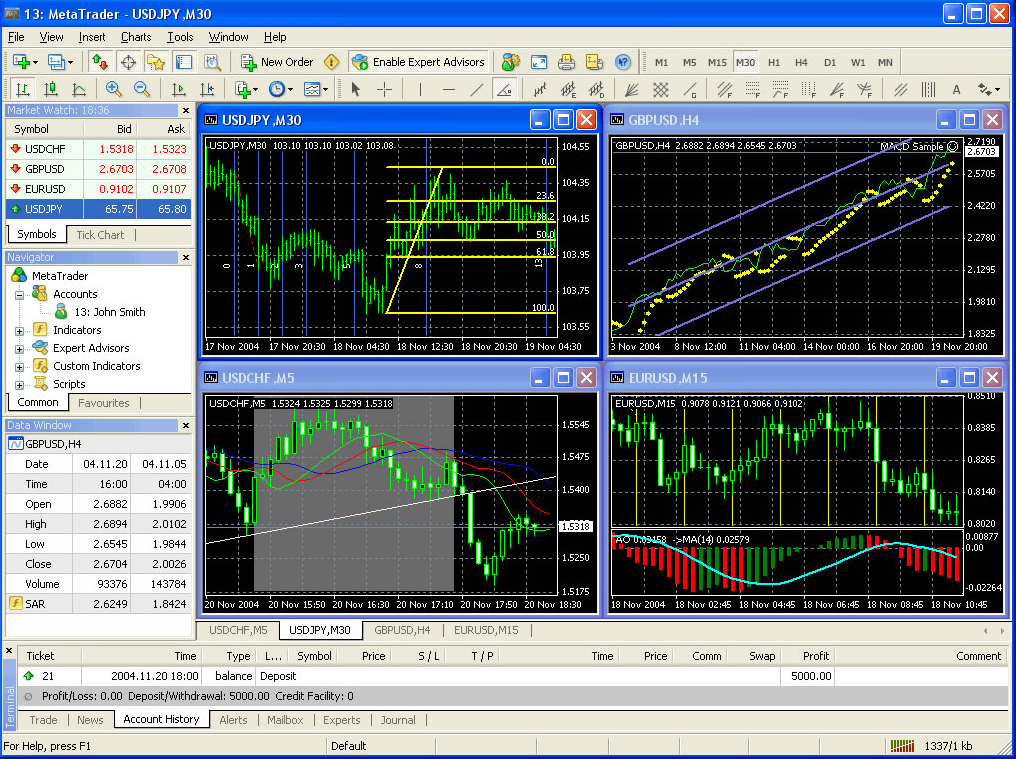Expand the Indicators node in Navigator
The image size is (1016, 759).
(x=19, y=331)
